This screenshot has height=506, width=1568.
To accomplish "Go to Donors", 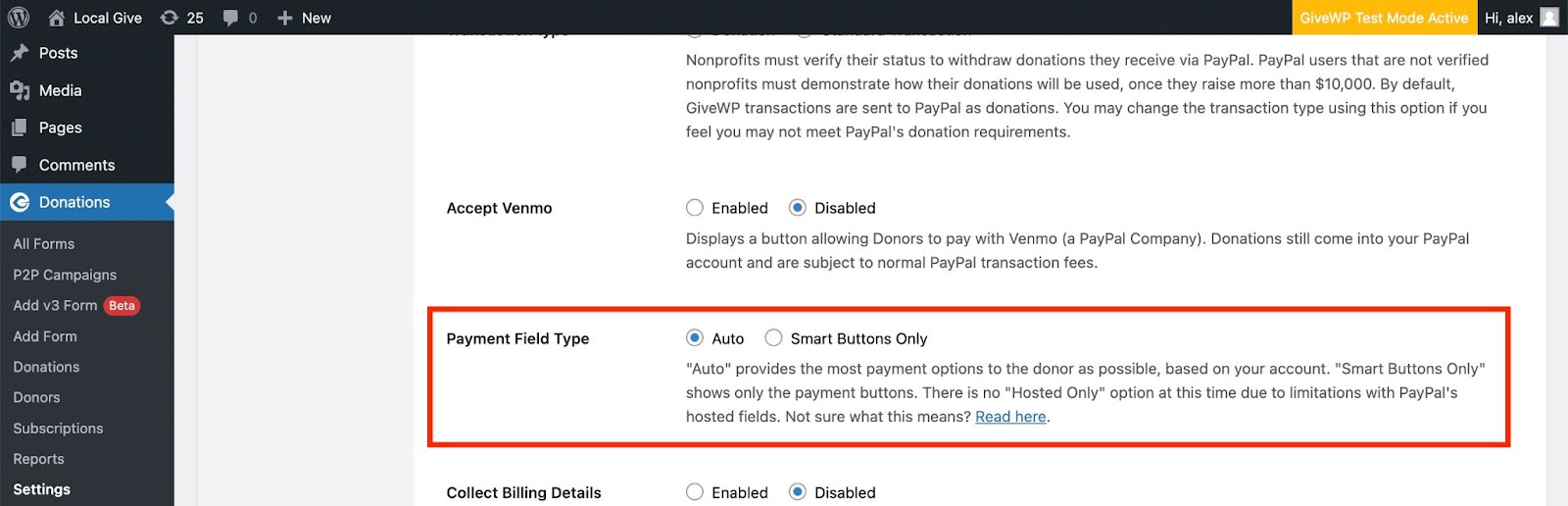I will coord(36,397).
